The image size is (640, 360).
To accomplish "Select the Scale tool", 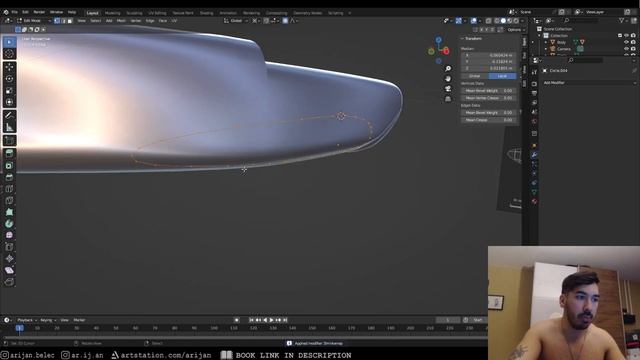I will (x=9, y=91).
